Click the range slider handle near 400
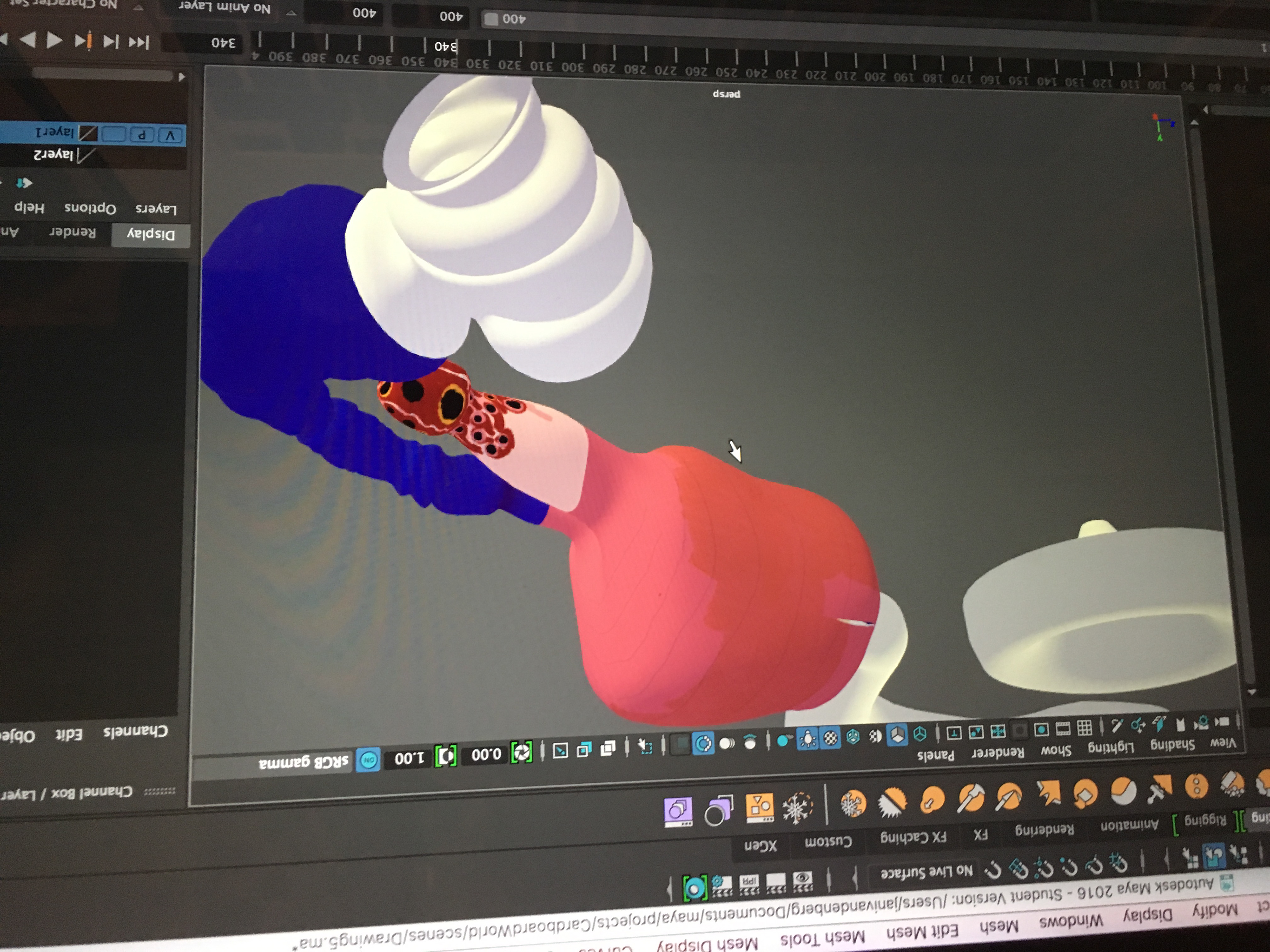Image resolution: width=1270 pixels, height=952 pixels. (491, 19)
